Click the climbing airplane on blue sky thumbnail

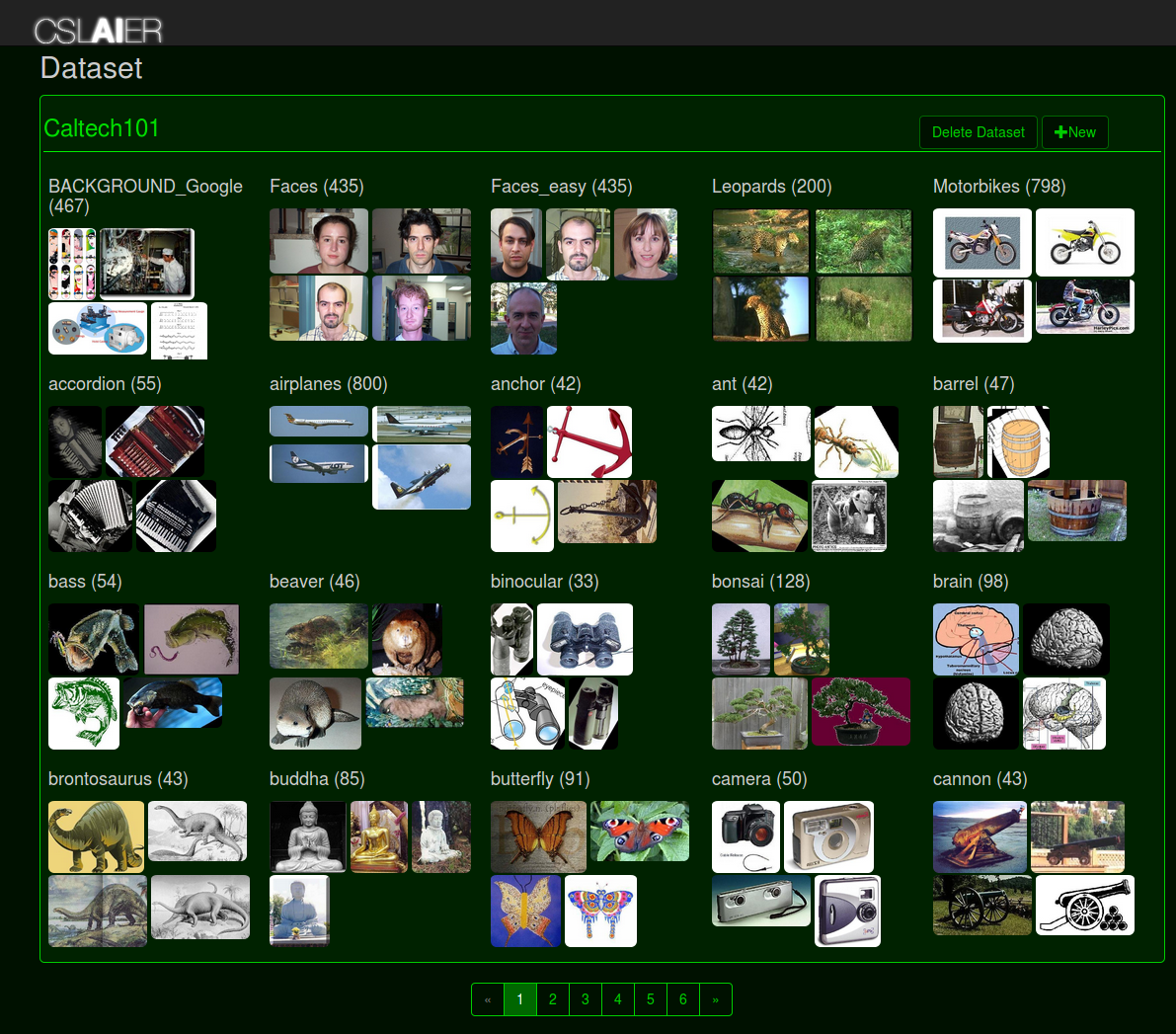point(422,476)
